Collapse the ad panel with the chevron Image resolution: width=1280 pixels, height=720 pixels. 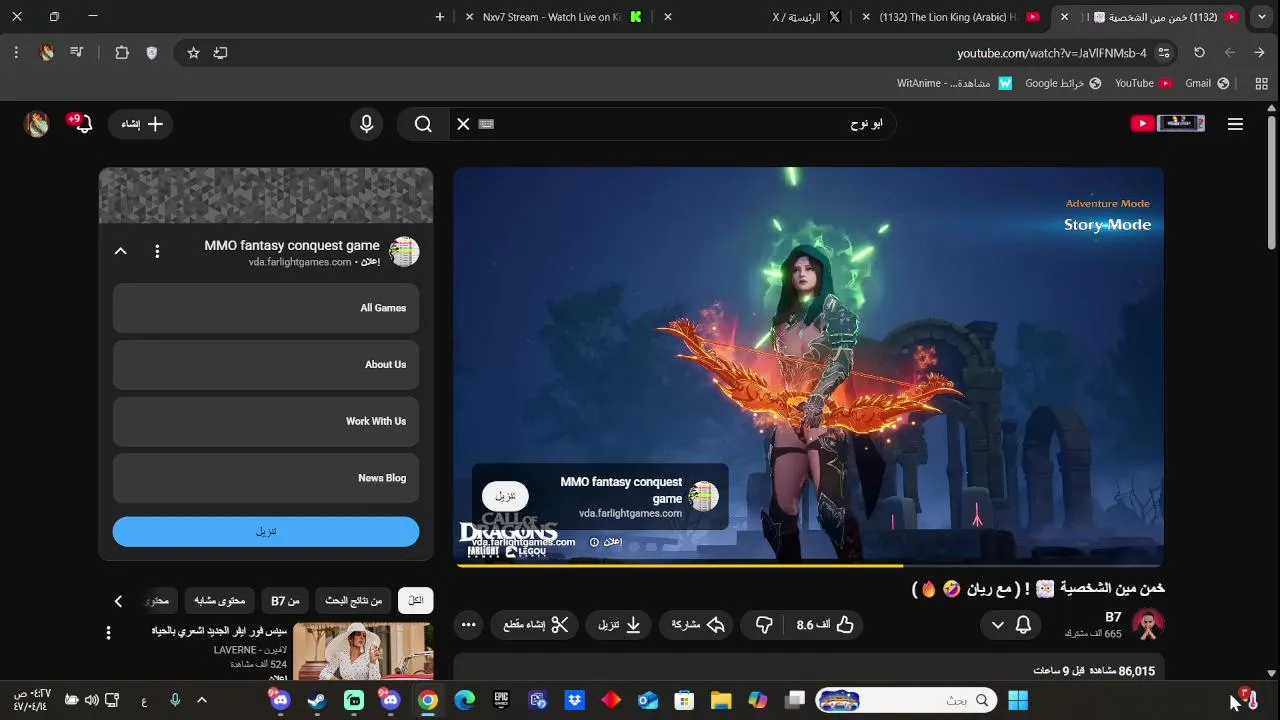tap(120, 252)
